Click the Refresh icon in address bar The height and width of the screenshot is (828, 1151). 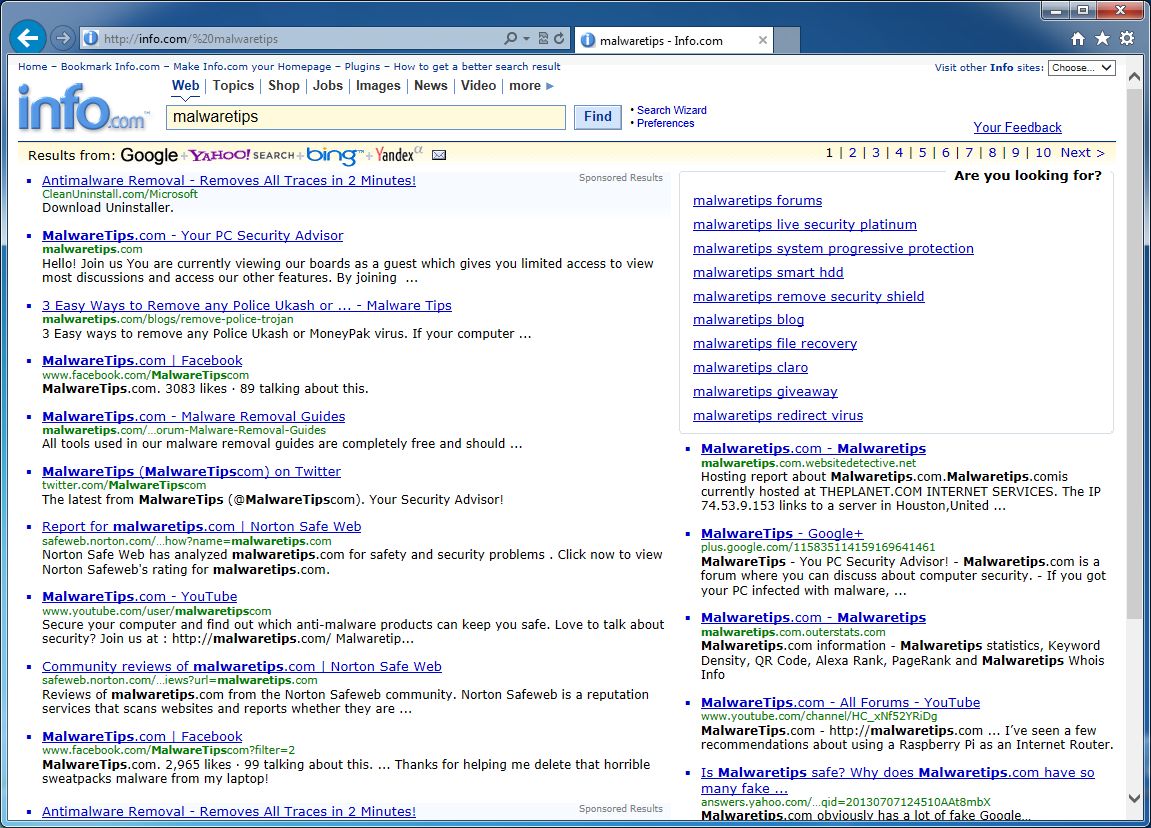[x=559, y=38]
